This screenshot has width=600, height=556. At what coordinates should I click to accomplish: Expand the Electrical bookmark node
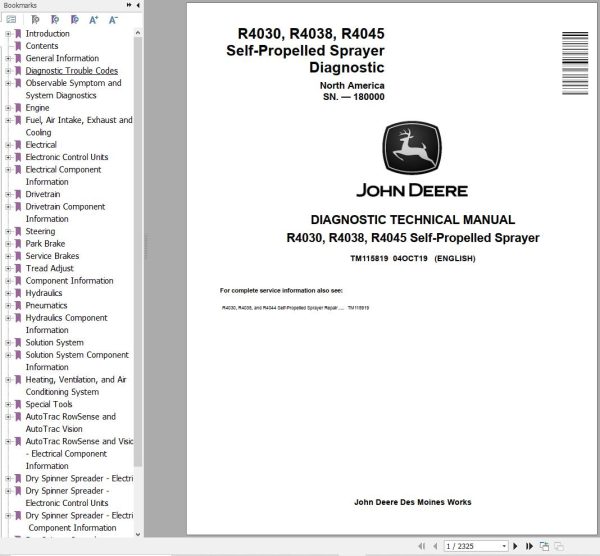8,145
